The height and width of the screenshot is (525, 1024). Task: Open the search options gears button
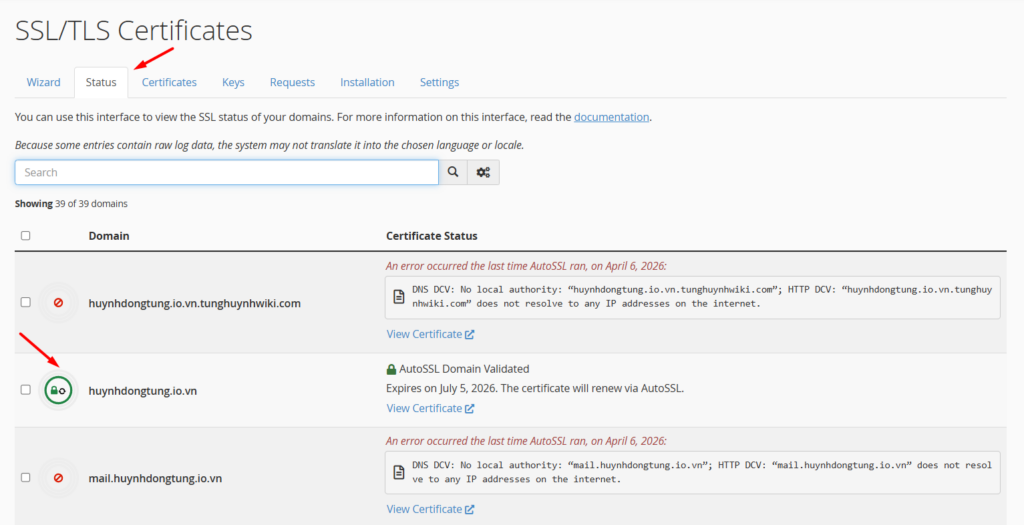(x=483, y=172)
